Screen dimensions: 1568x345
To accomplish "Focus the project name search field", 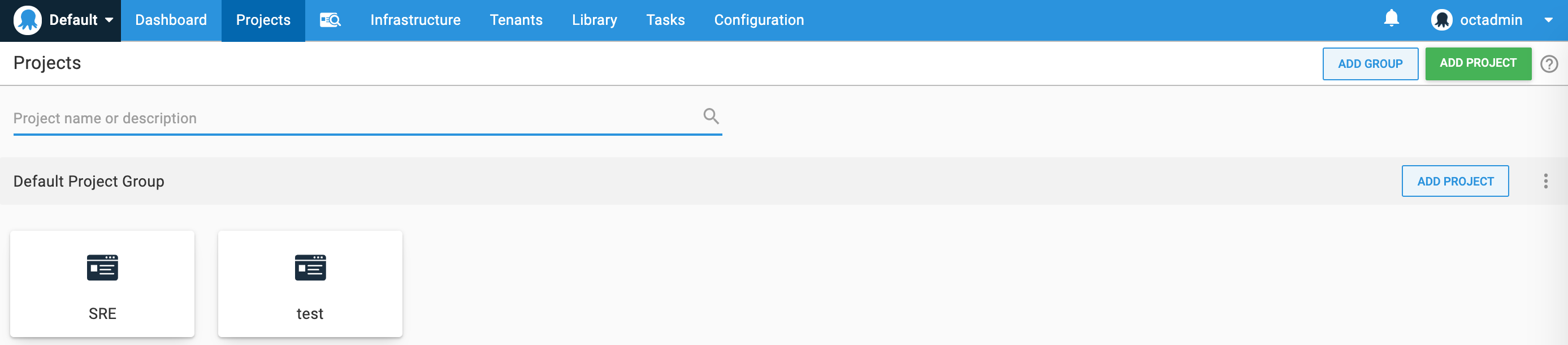I will tap(367, 118).
